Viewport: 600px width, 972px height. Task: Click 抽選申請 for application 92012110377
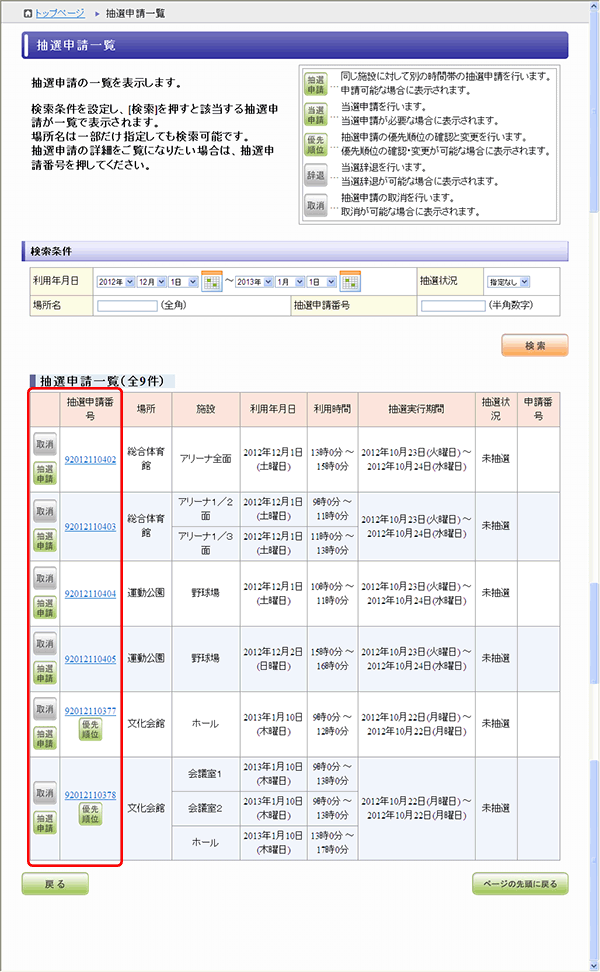point(45,738)
